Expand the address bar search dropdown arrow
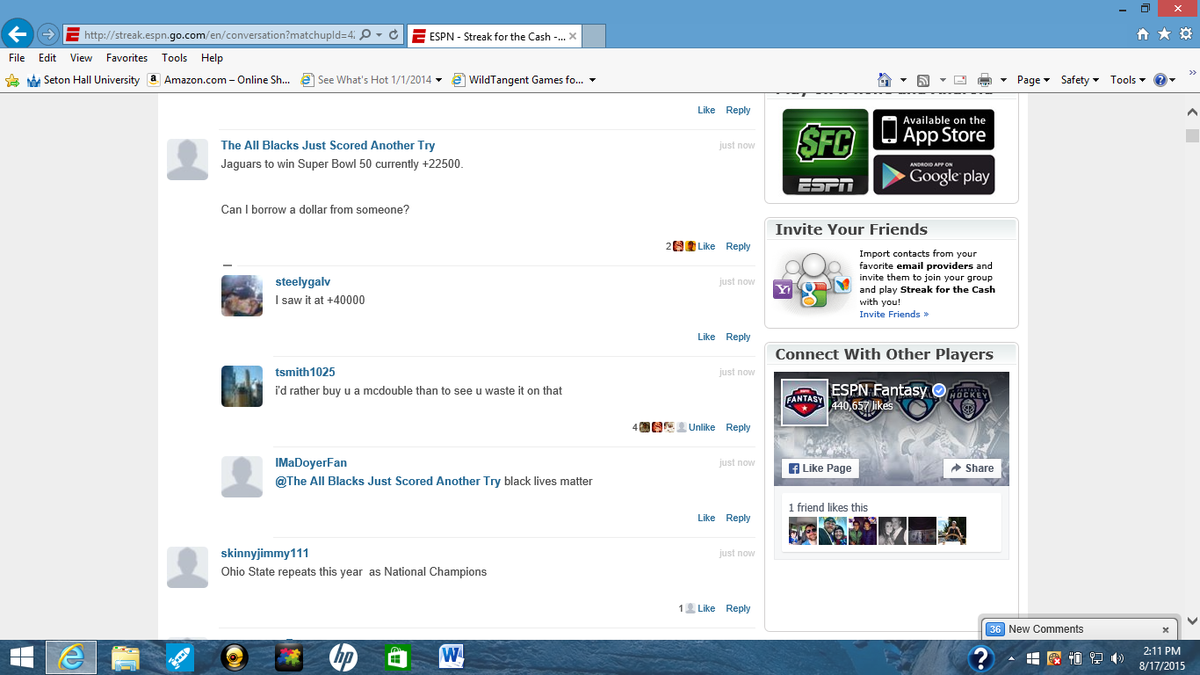The image size is (1200, 675). click(378, 35)
